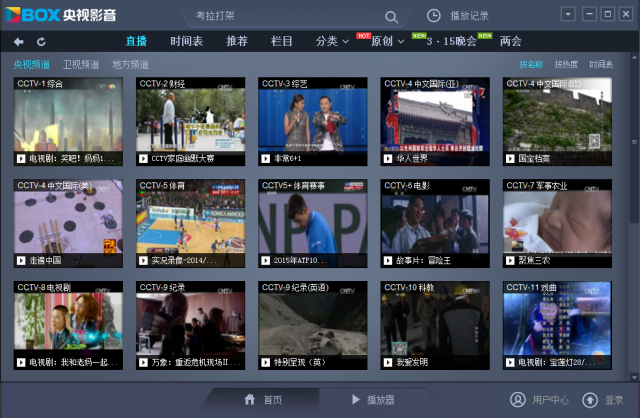640x418 pixels.
Task: Play icon next to 电视剧：宝莲灯
Action: 510,362
